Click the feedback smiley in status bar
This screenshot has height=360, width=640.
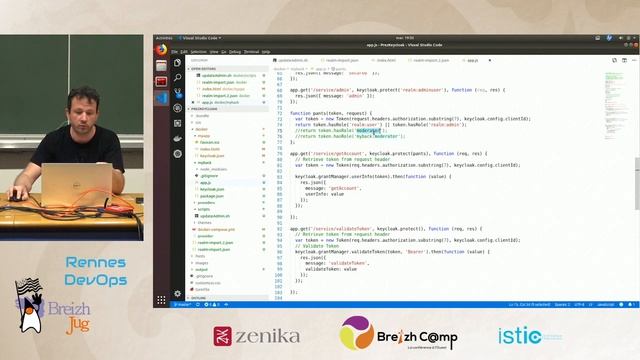click(621, 304)
